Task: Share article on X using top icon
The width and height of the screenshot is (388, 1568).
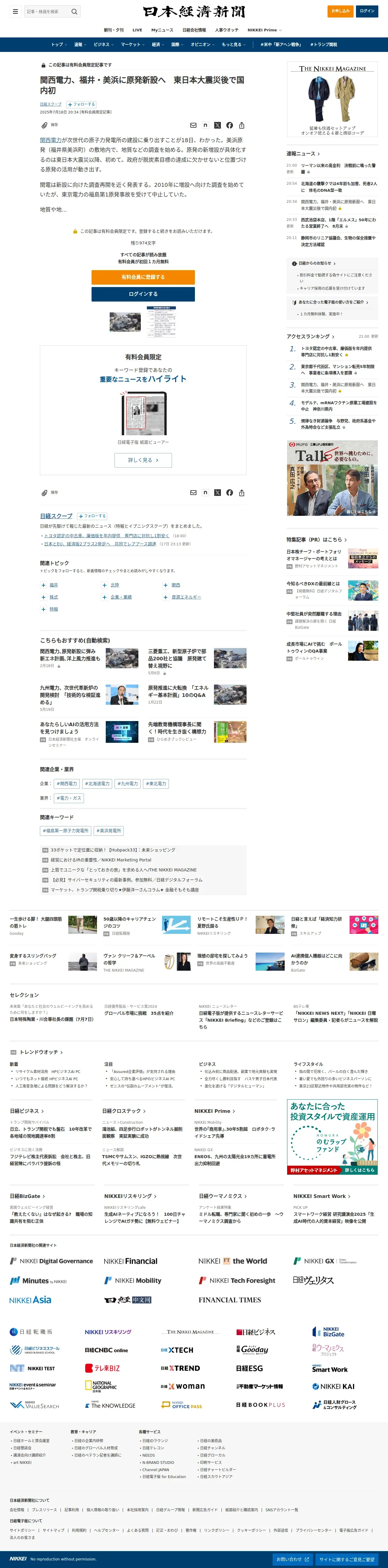Action: [218, 125]
